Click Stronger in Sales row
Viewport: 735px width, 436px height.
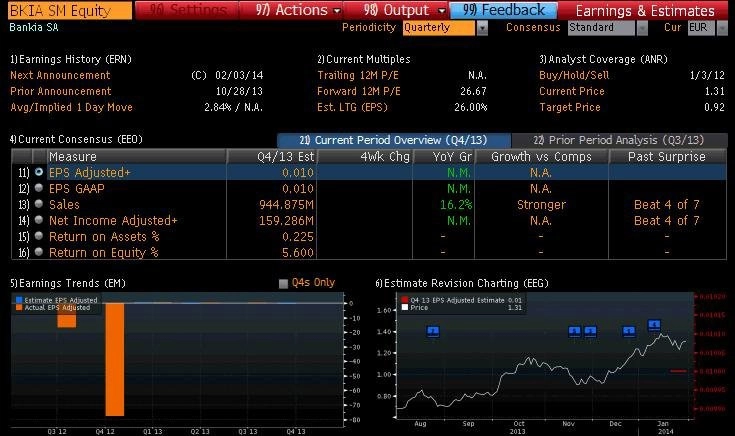click(541, 205)
